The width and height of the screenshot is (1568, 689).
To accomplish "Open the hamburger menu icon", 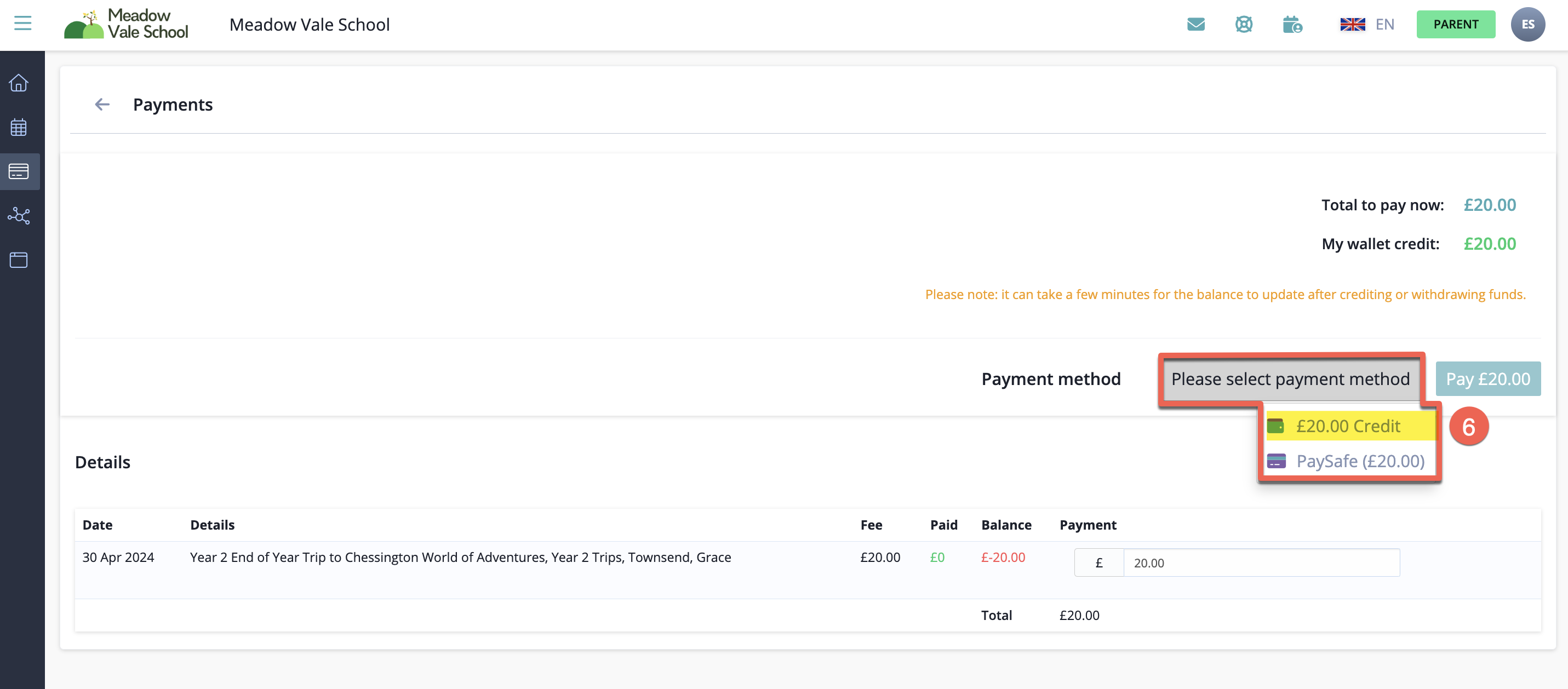I will pos(22,24).
